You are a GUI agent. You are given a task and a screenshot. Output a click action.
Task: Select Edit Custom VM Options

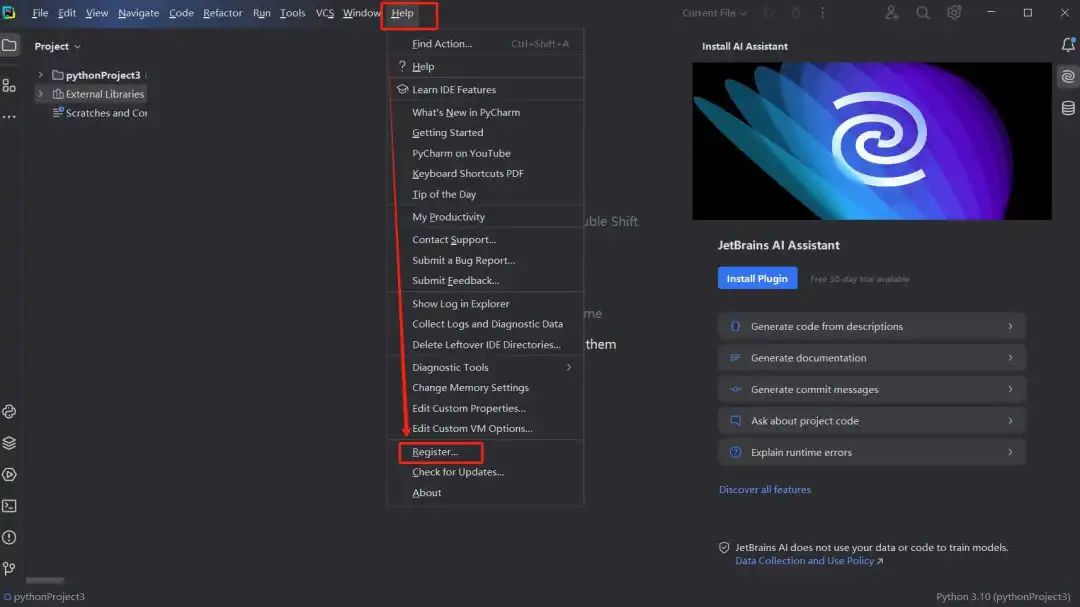point(486,429)
